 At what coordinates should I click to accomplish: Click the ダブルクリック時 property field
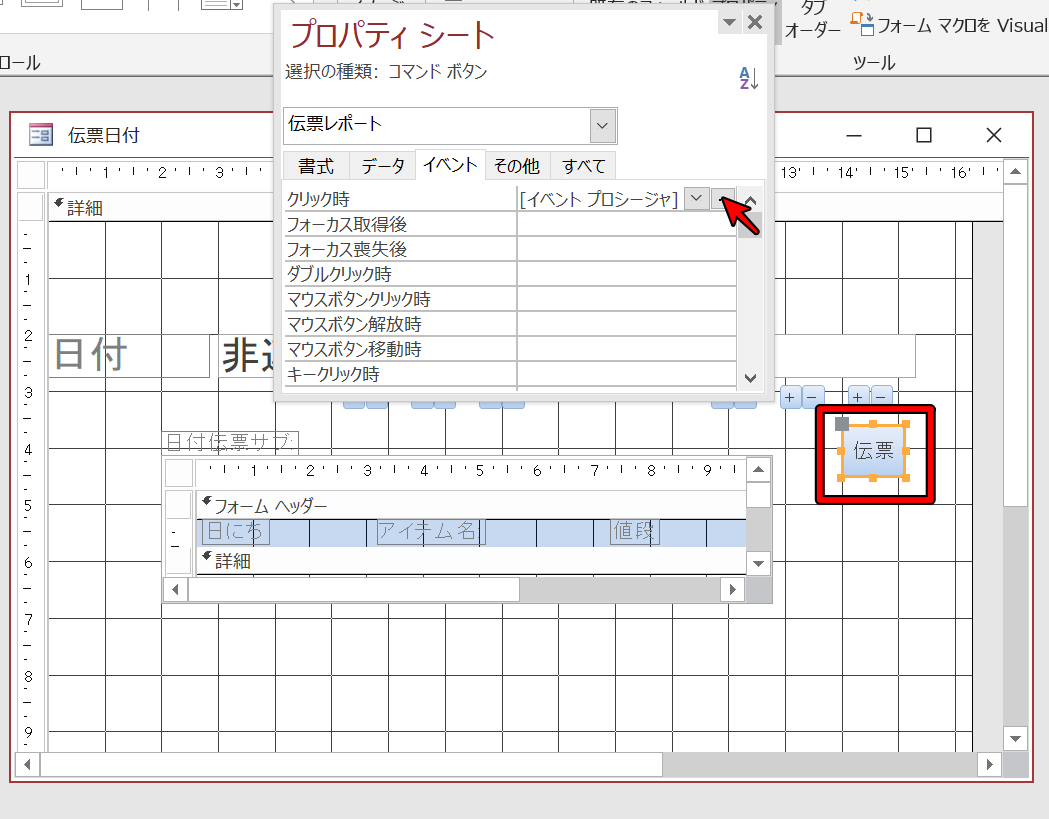pyautogui.click(x=626, y=274)
